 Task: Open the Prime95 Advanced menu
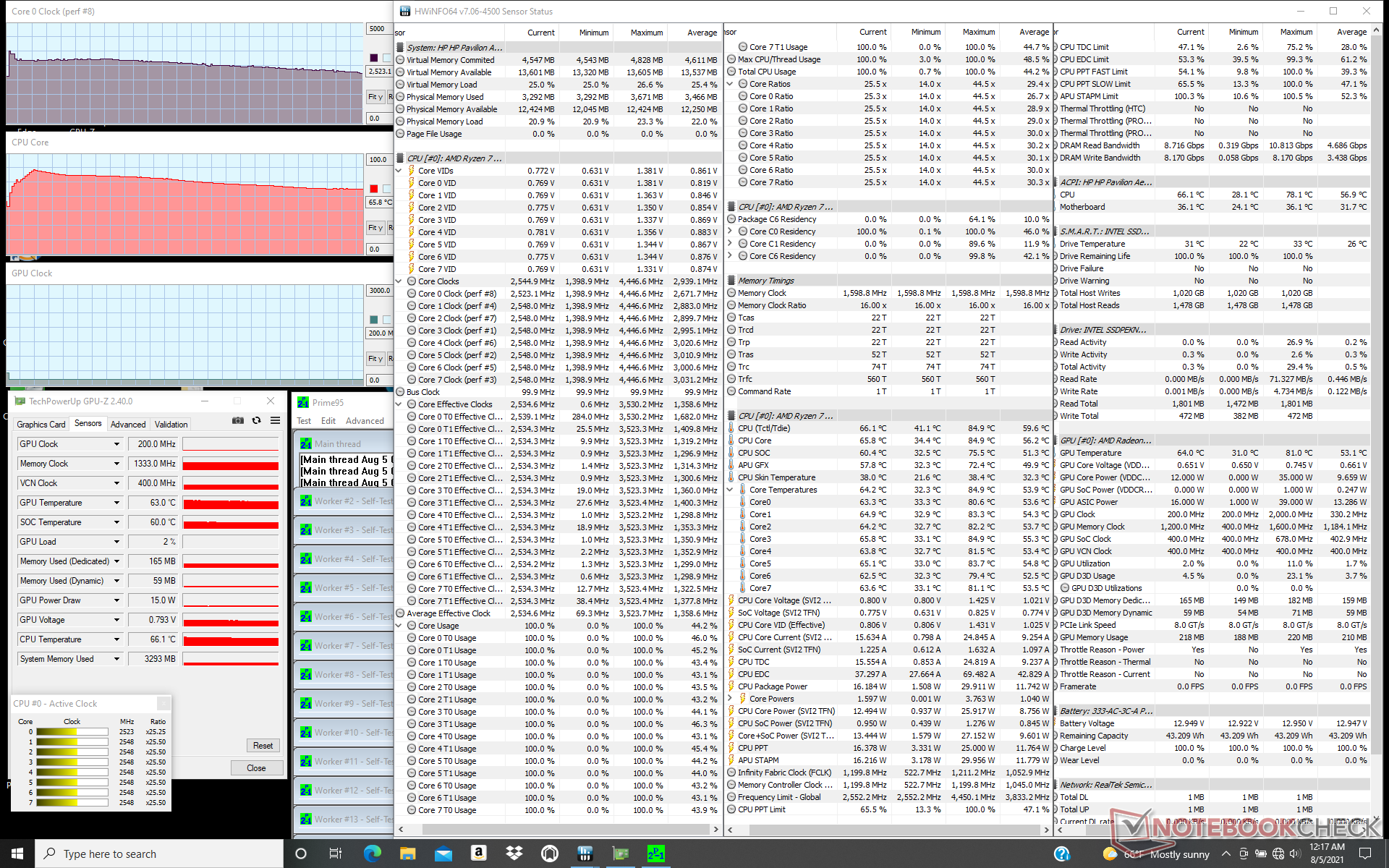pyautogui.click(x=365, y=421)
